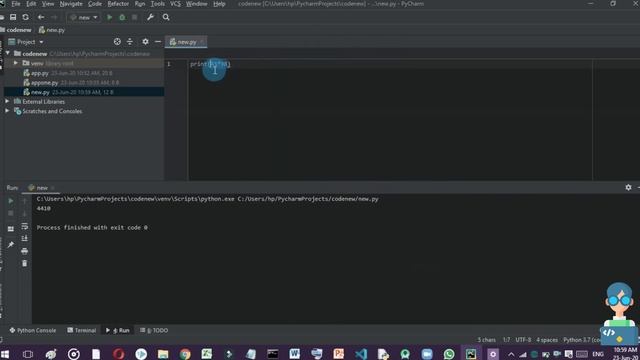Screen dimensions: 640x360
Task: Click the stop icon in Run panel
Action: [11, 213]
